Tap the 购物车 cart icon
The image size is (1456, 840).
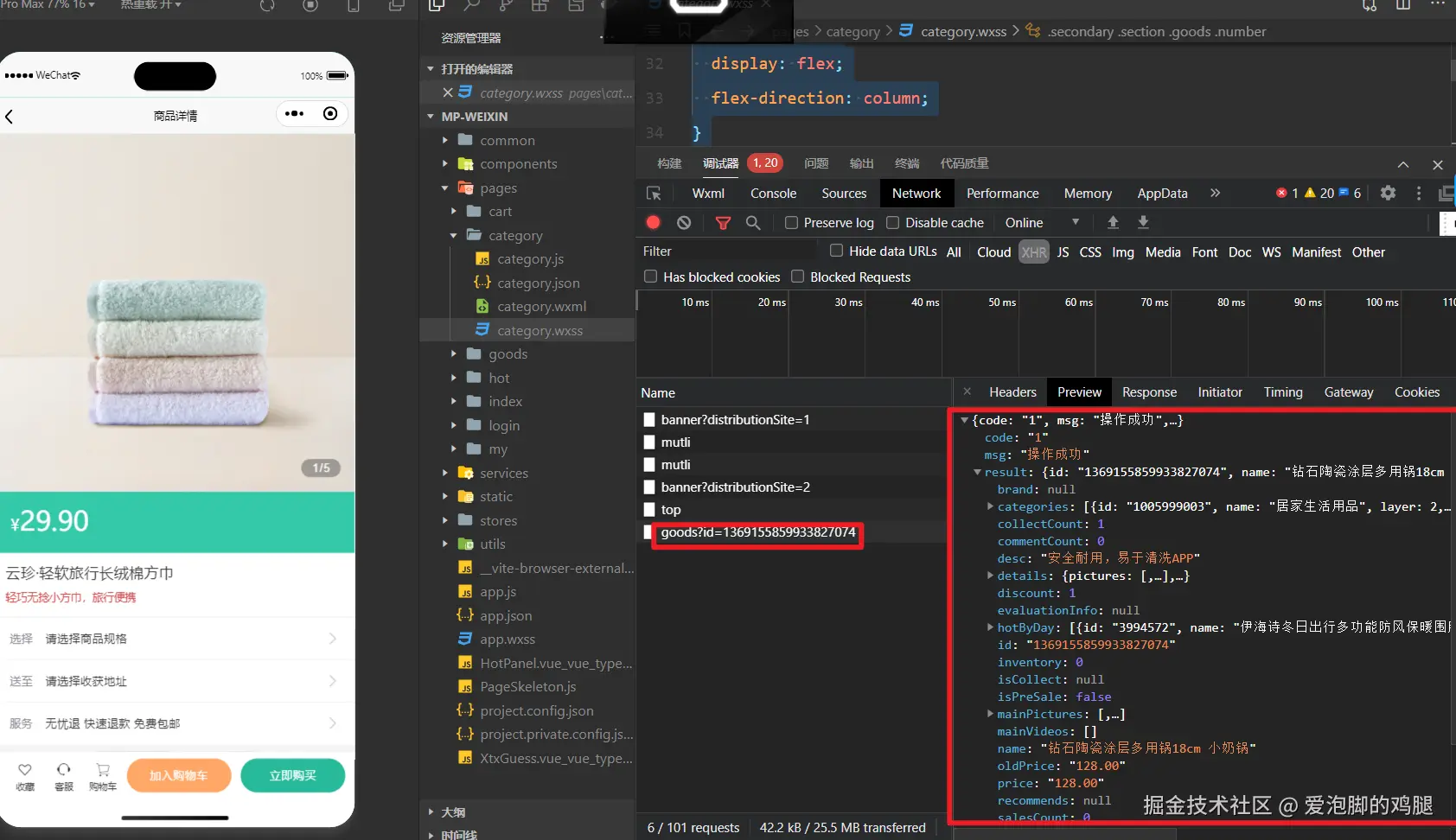click(103, 769)
